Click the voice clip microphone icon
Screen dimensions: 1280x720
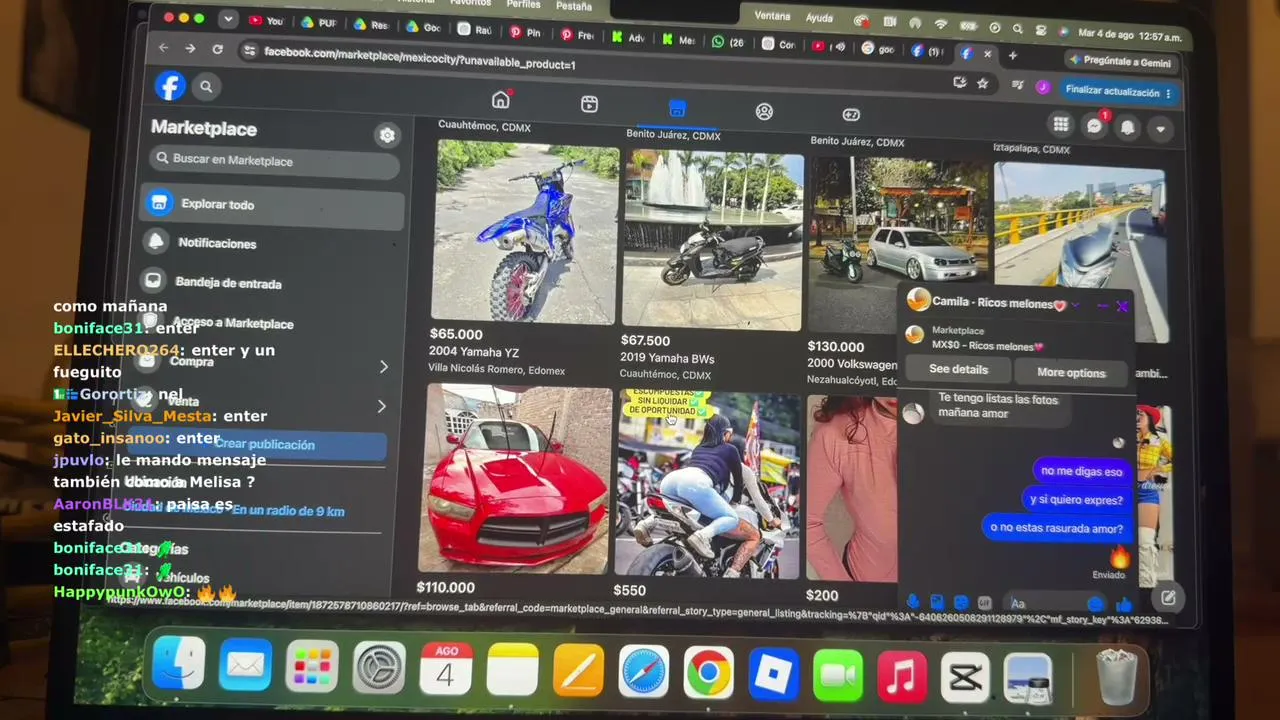click(x=912, y=602)
